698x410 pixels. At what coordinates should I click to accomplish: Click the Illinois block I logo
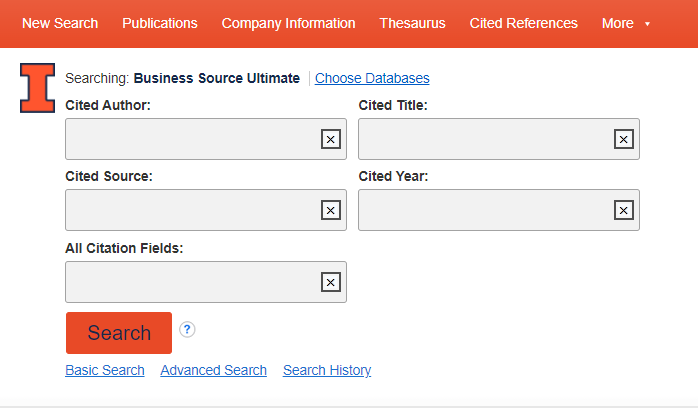pyautogui.click(x=38, y=88)
